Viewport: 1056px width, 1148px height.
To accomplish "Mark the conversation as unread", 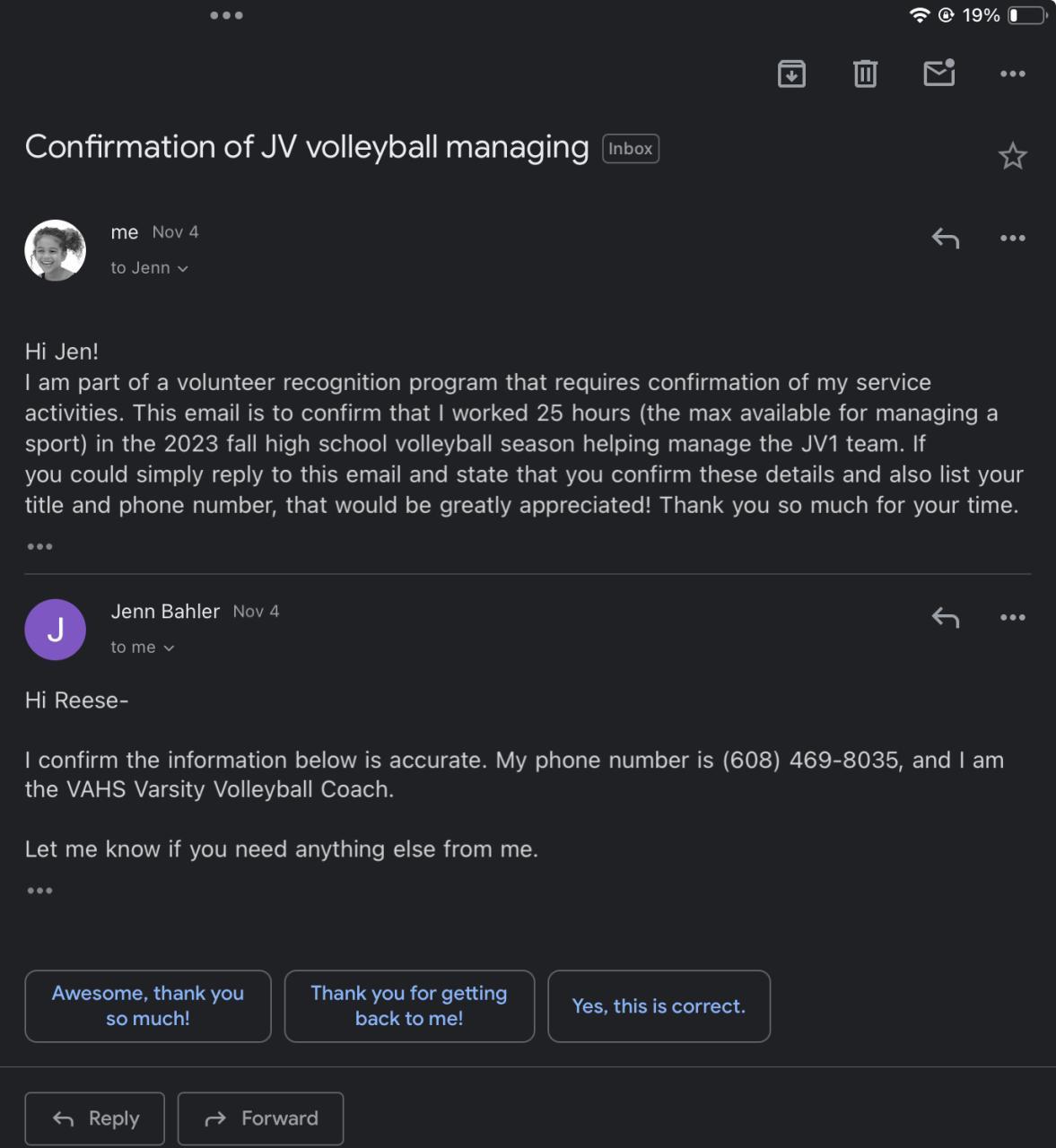I will click(x=938, y=74).
